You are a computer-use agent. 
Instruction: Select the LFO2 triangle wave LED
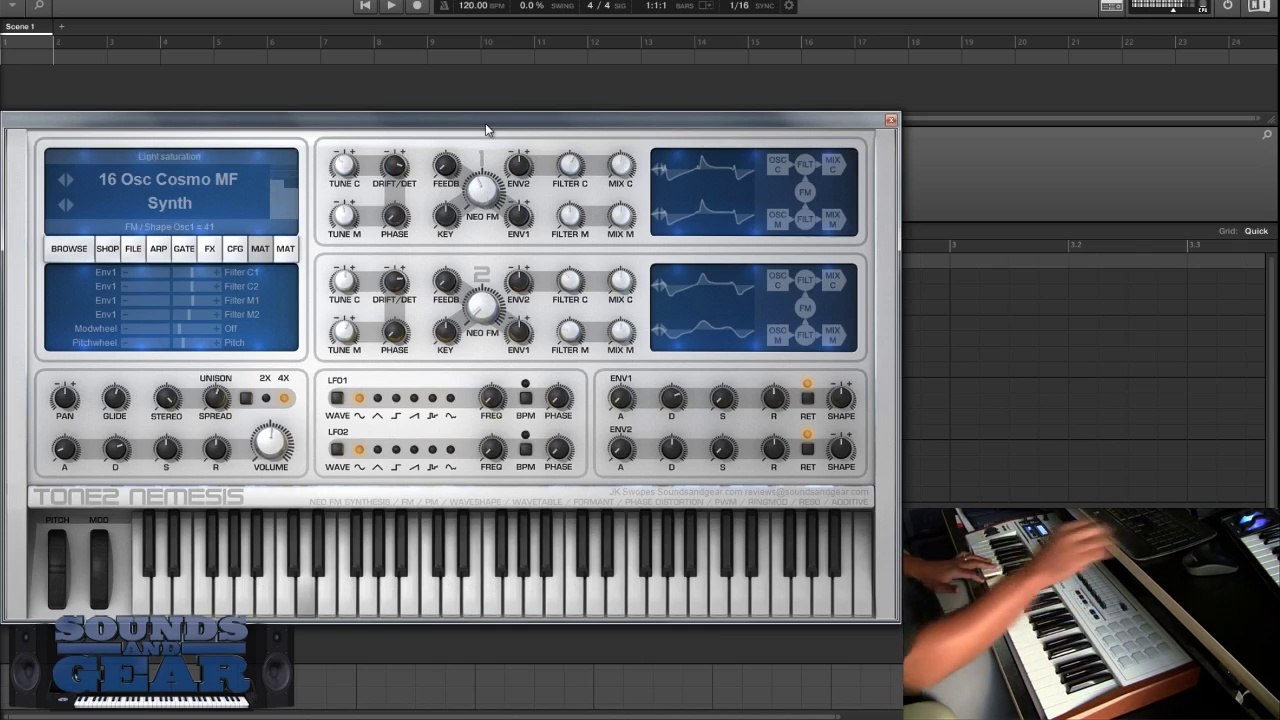point(377,450)
